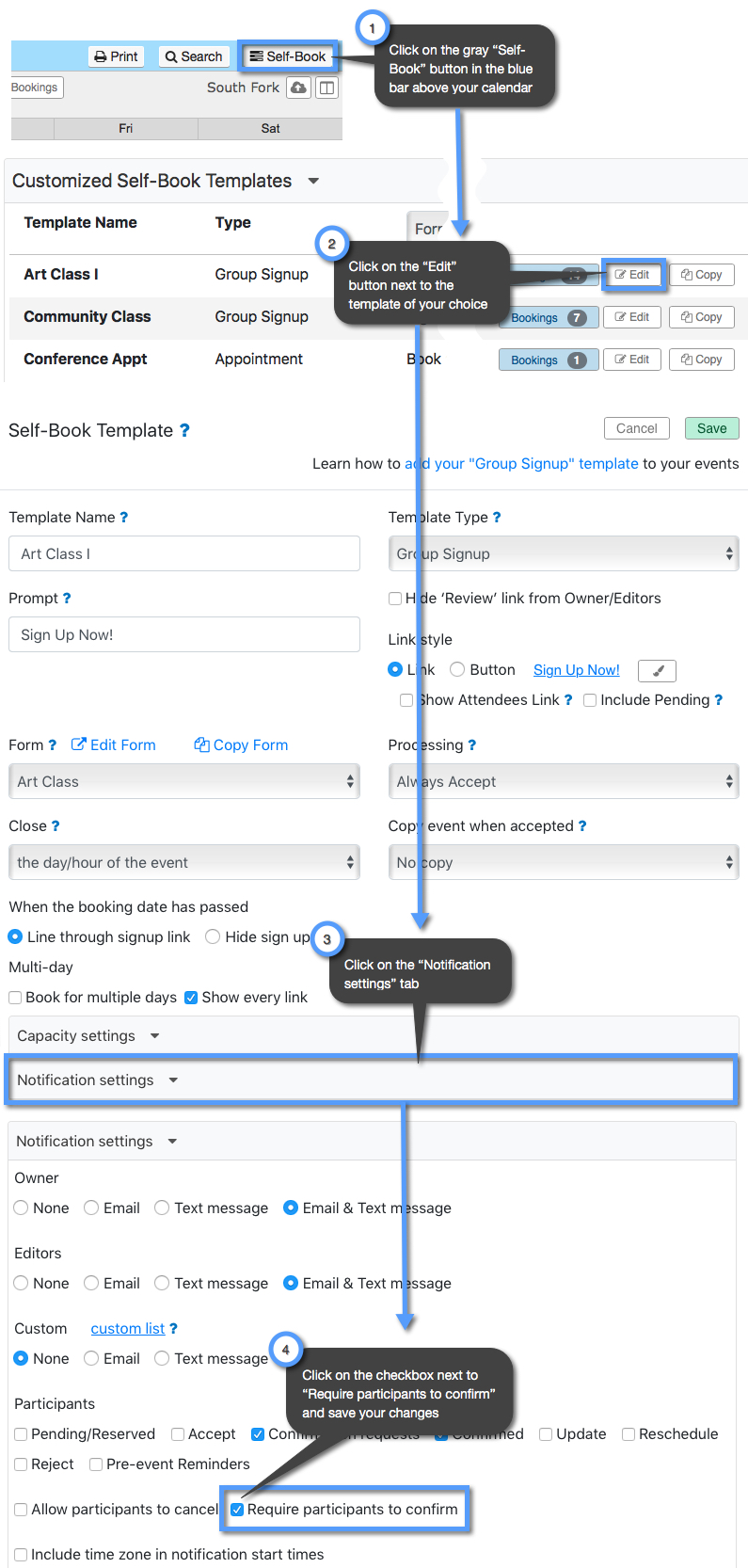Save the Self-Book template changes
This screenshot has width=748, height=1568.
tap(711, 427)
